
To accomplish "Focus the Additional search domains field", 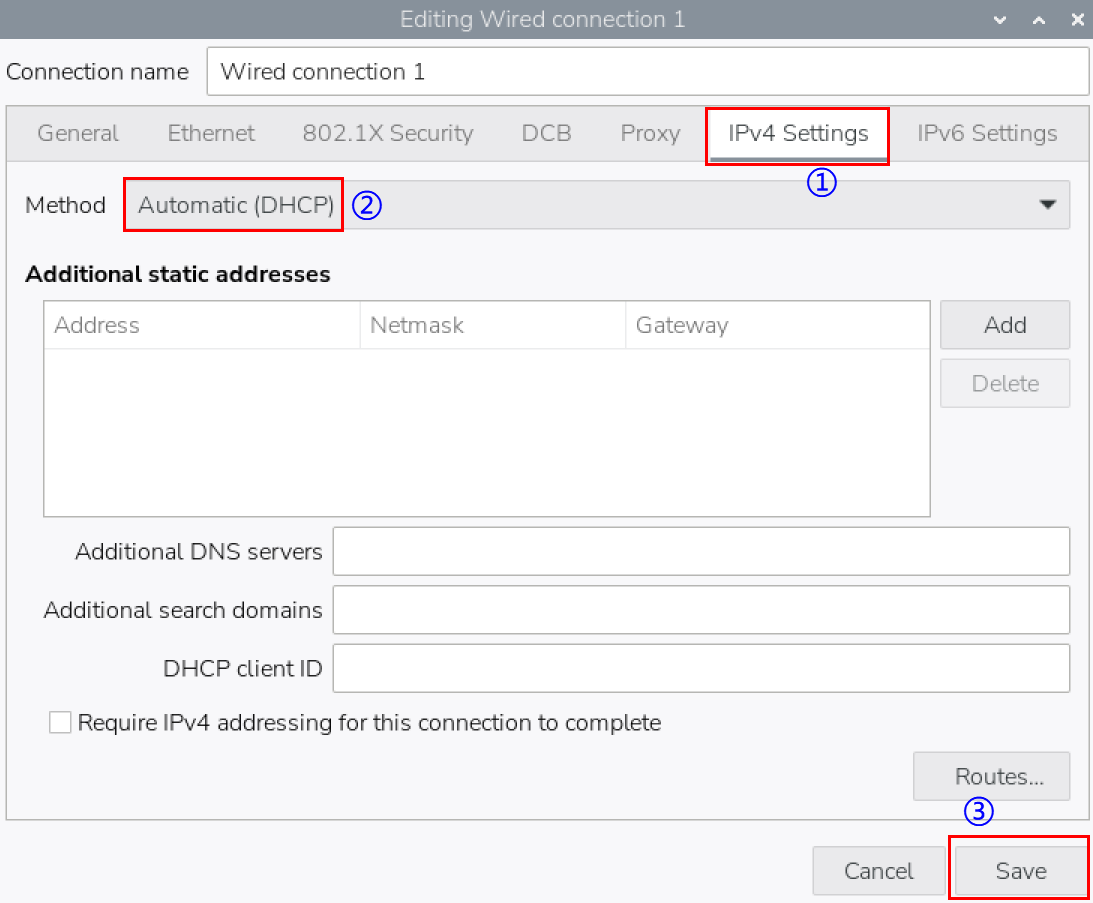I will tap(700, 610).
